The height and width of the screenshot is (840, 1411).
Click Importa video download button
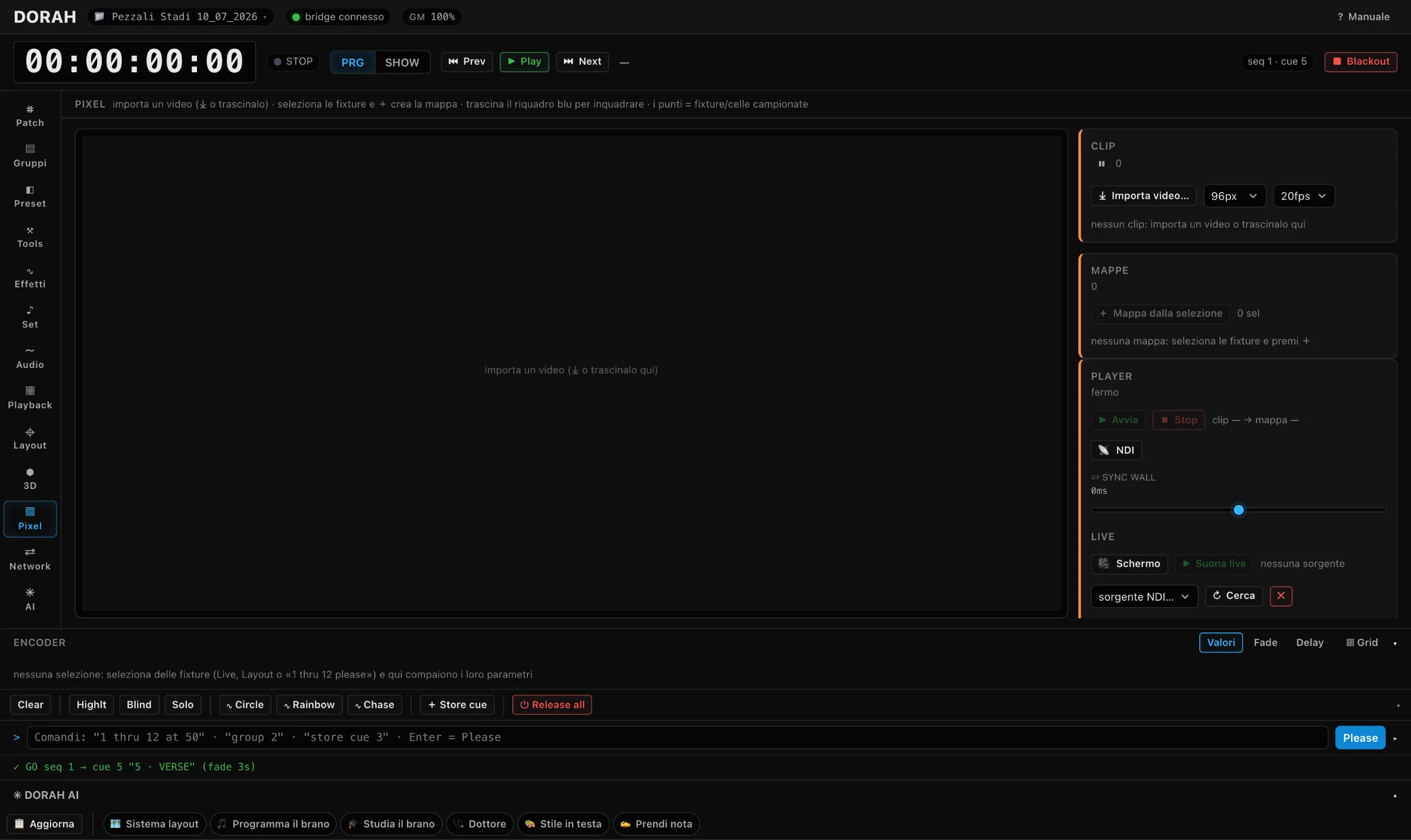1143,196
